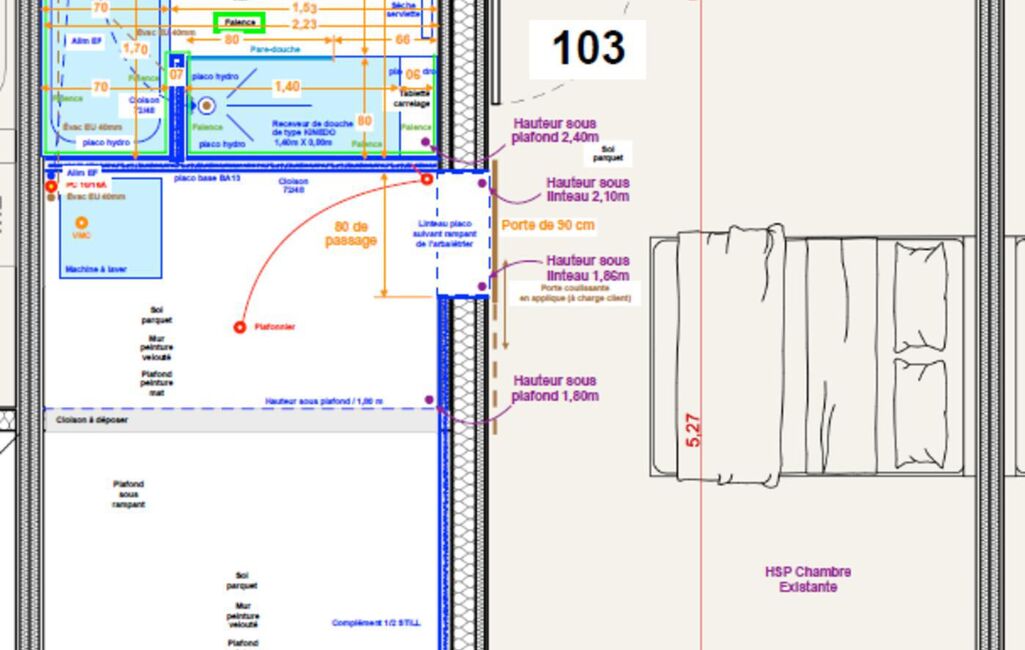Click the red Plafonnier ceiling light symbol
Screen dimensions: 1025x650
(240, 327)
